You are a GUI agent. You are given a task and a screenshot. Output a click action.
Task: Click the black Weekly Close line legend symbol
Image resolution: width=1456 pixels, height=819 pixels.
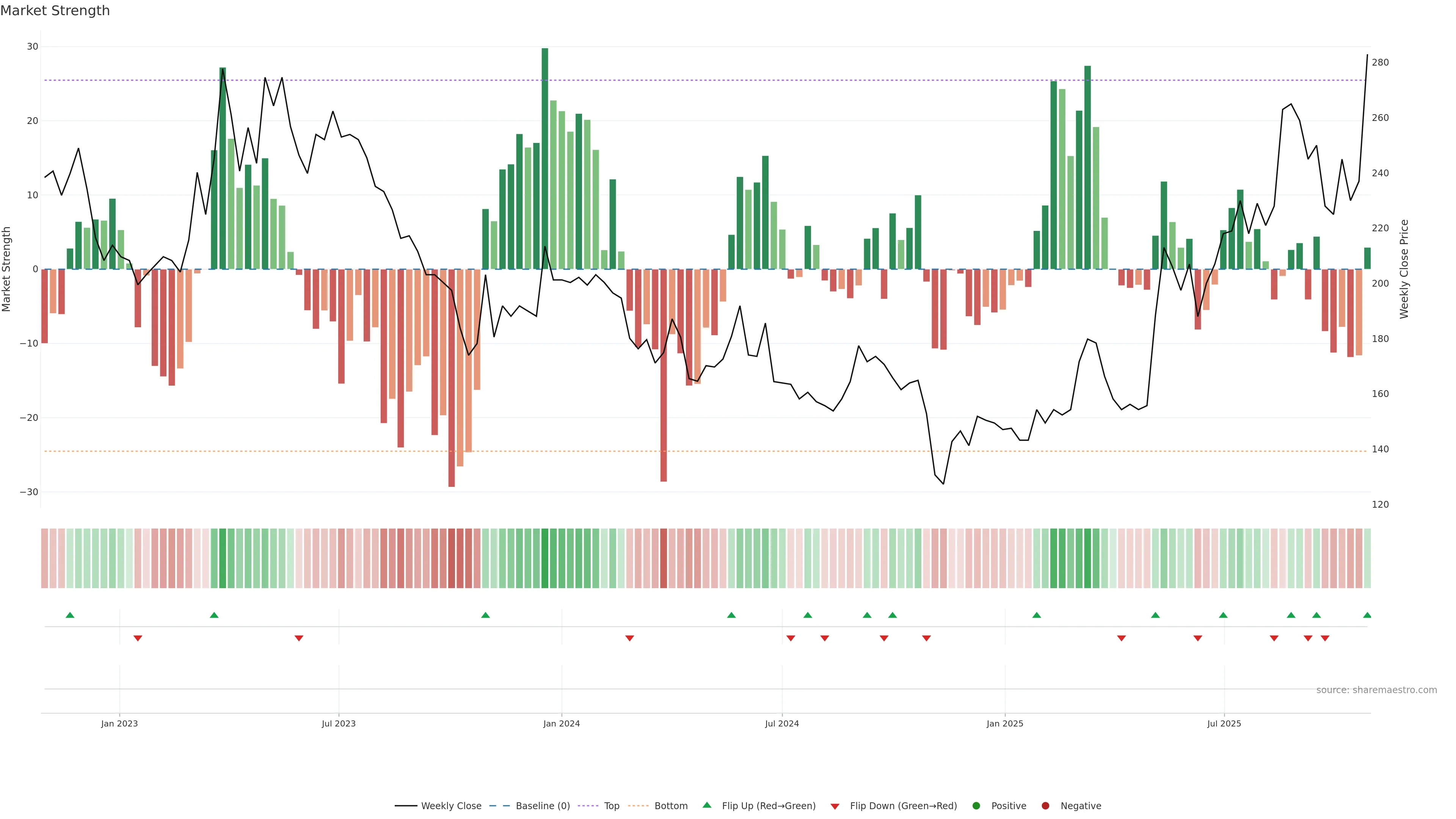tap(406, 805)
